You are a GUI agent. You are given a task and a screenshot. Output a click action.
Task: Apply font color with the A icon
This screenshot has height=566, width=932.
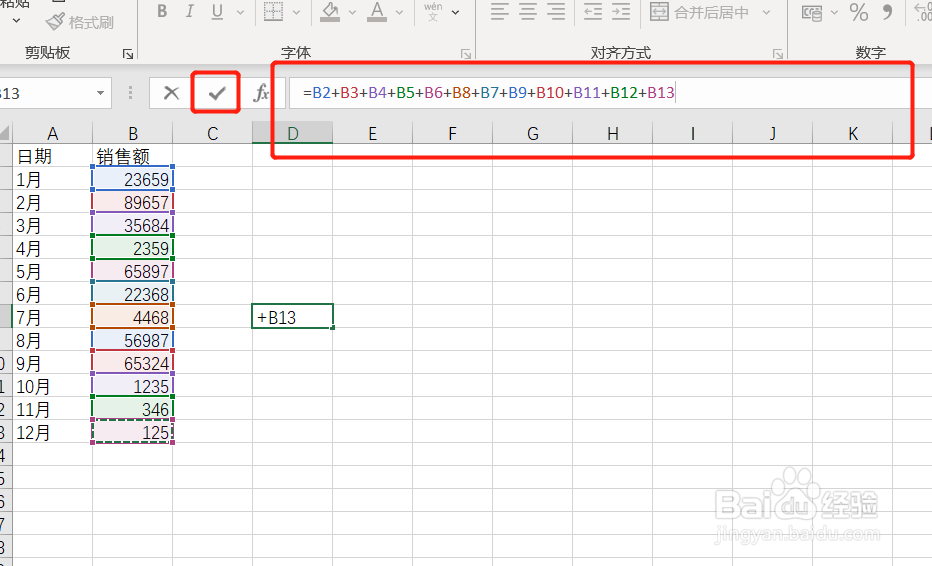(377, 11)
